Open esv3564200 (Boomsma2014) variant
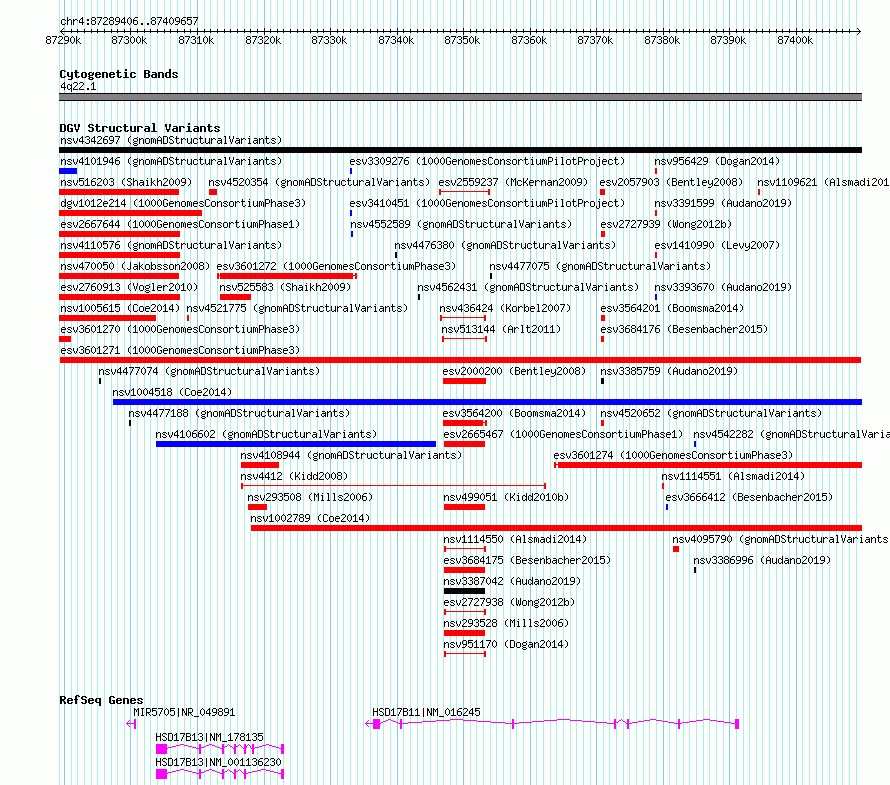Screen dimensions: 890x785 pyautogui.click(x=514, y=413)
